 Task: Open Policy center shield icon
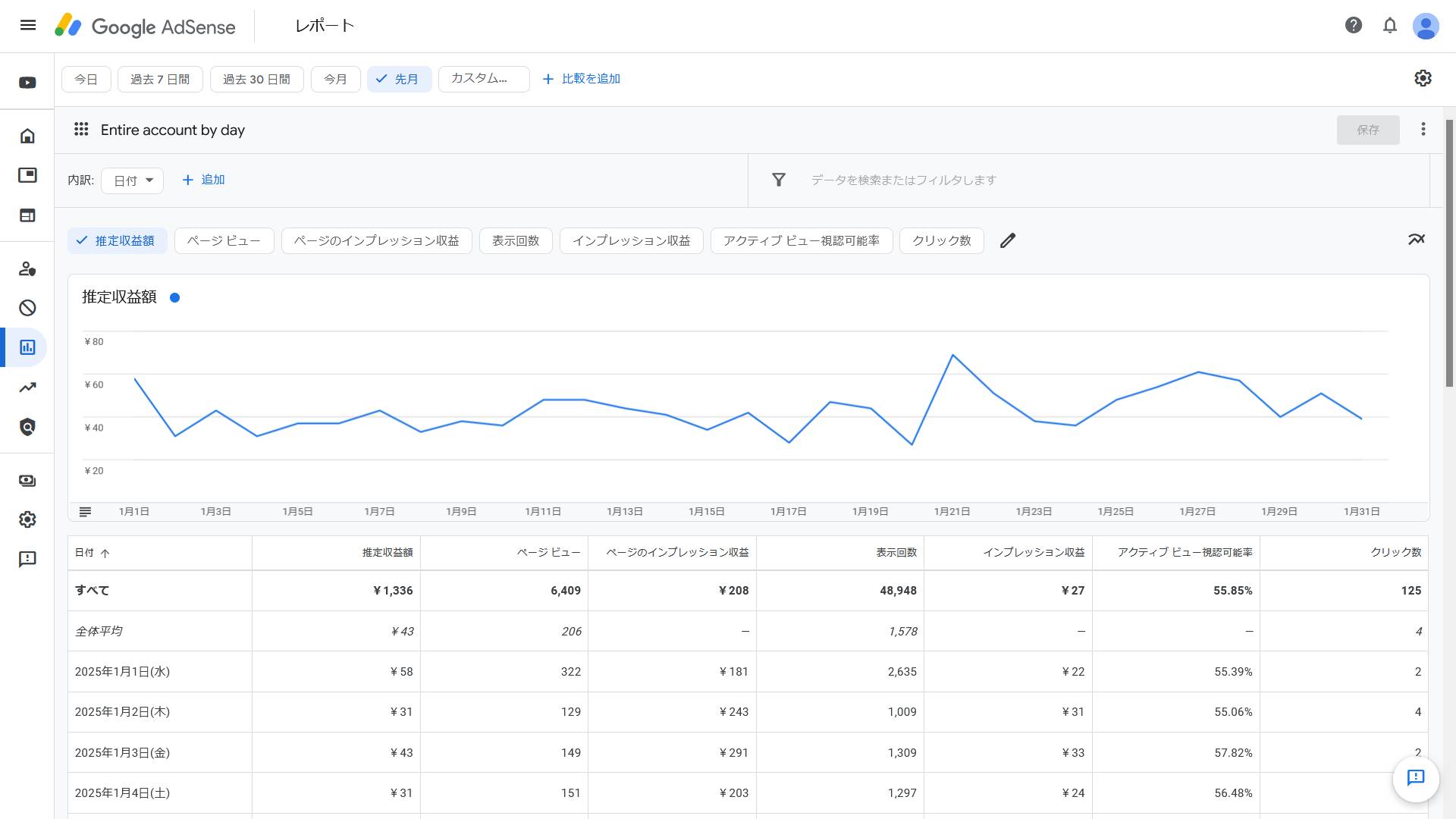pos(27,427)
